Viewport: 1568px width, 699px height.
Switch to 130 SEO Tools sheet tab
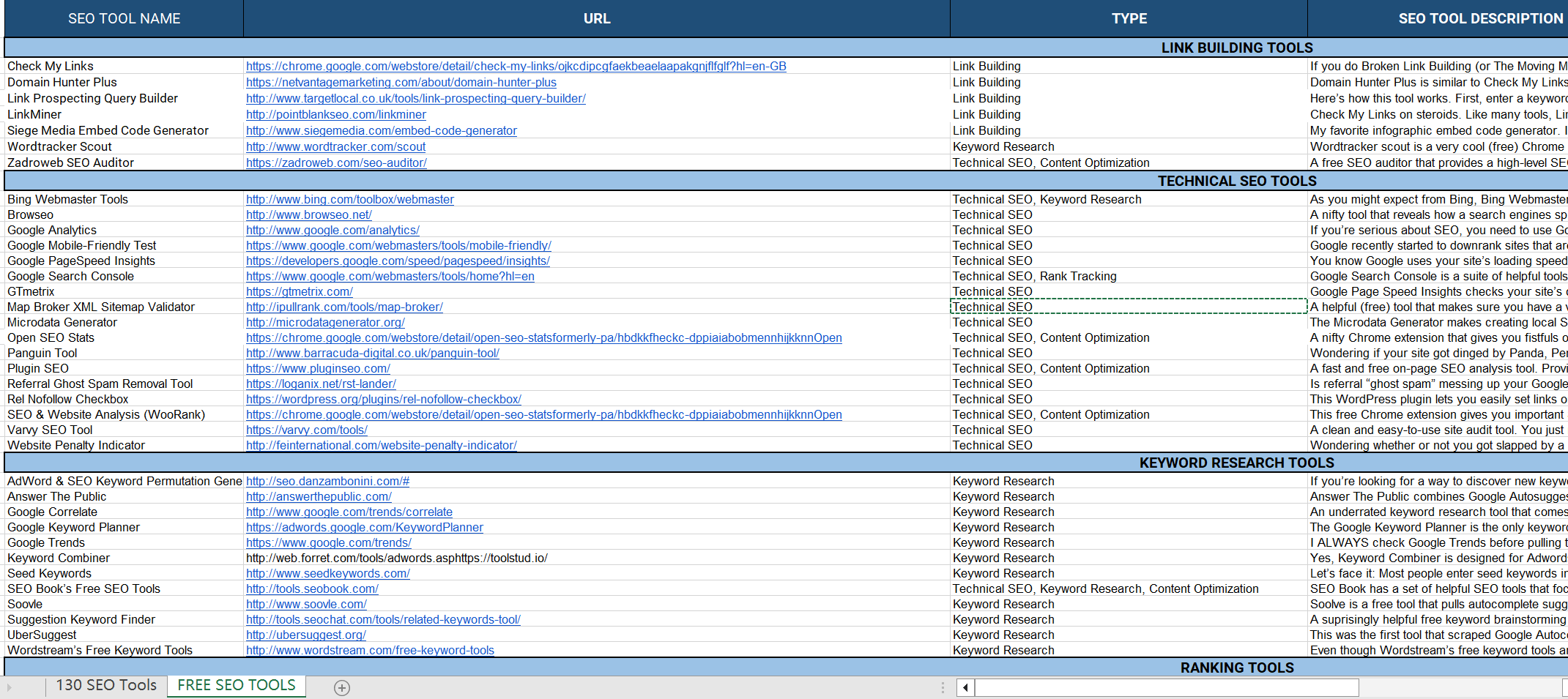click(x=106, y=685)
